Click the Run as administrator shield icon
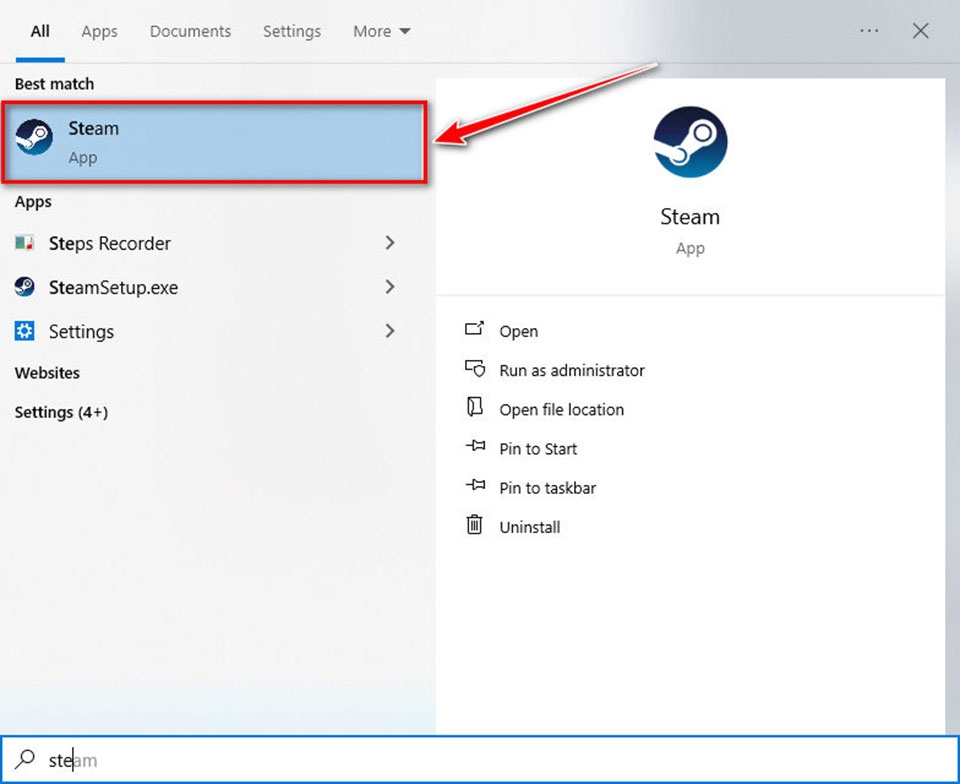 [475, 370]
